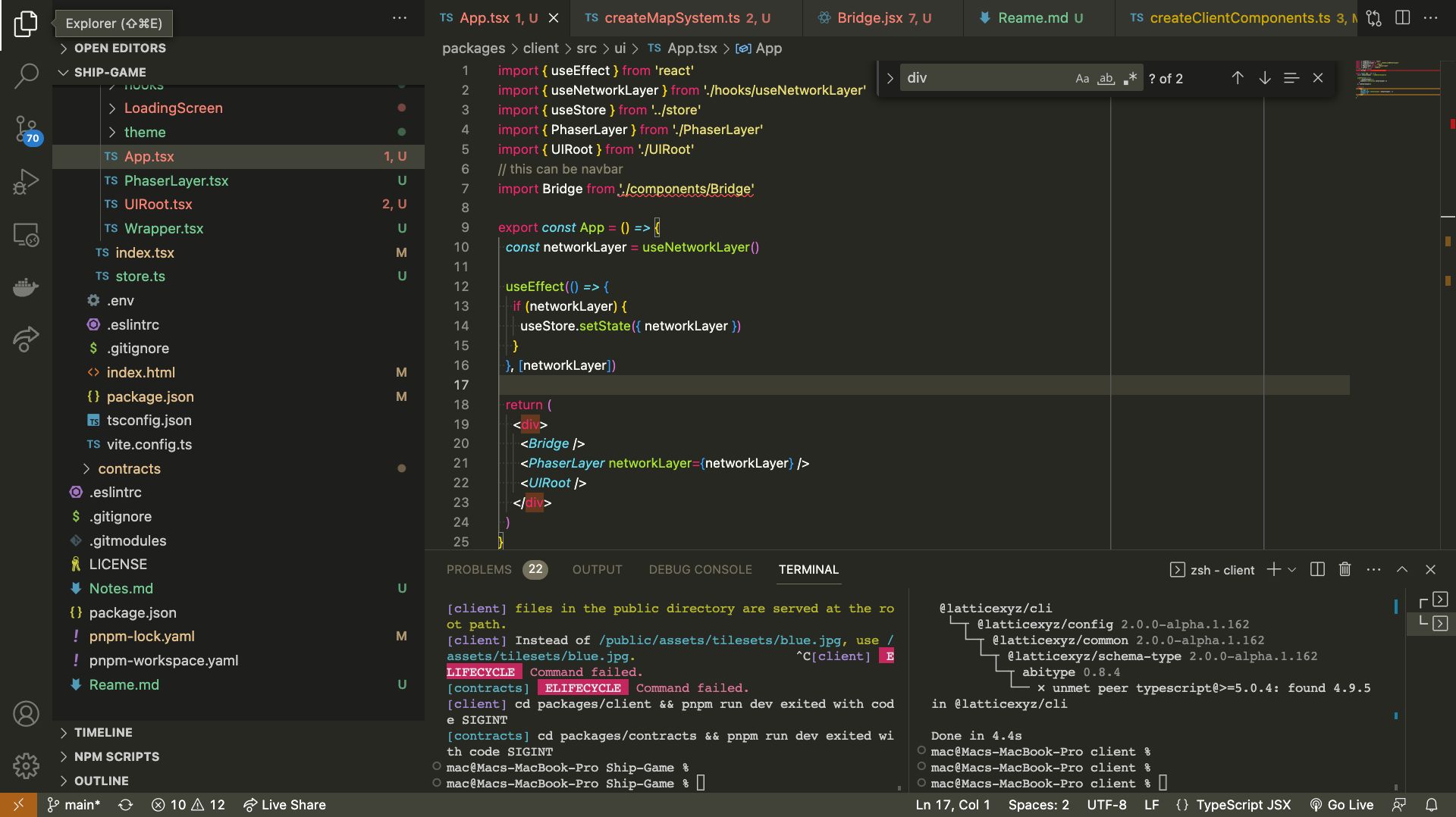Open Live Share view in activity bar
This screenshot has width=1456, height=817.
(26, 339)
